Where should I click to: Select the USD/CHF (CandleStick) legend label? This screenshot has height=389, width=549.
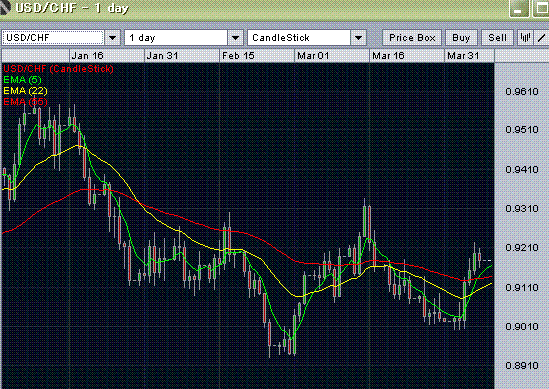(58, 69)
